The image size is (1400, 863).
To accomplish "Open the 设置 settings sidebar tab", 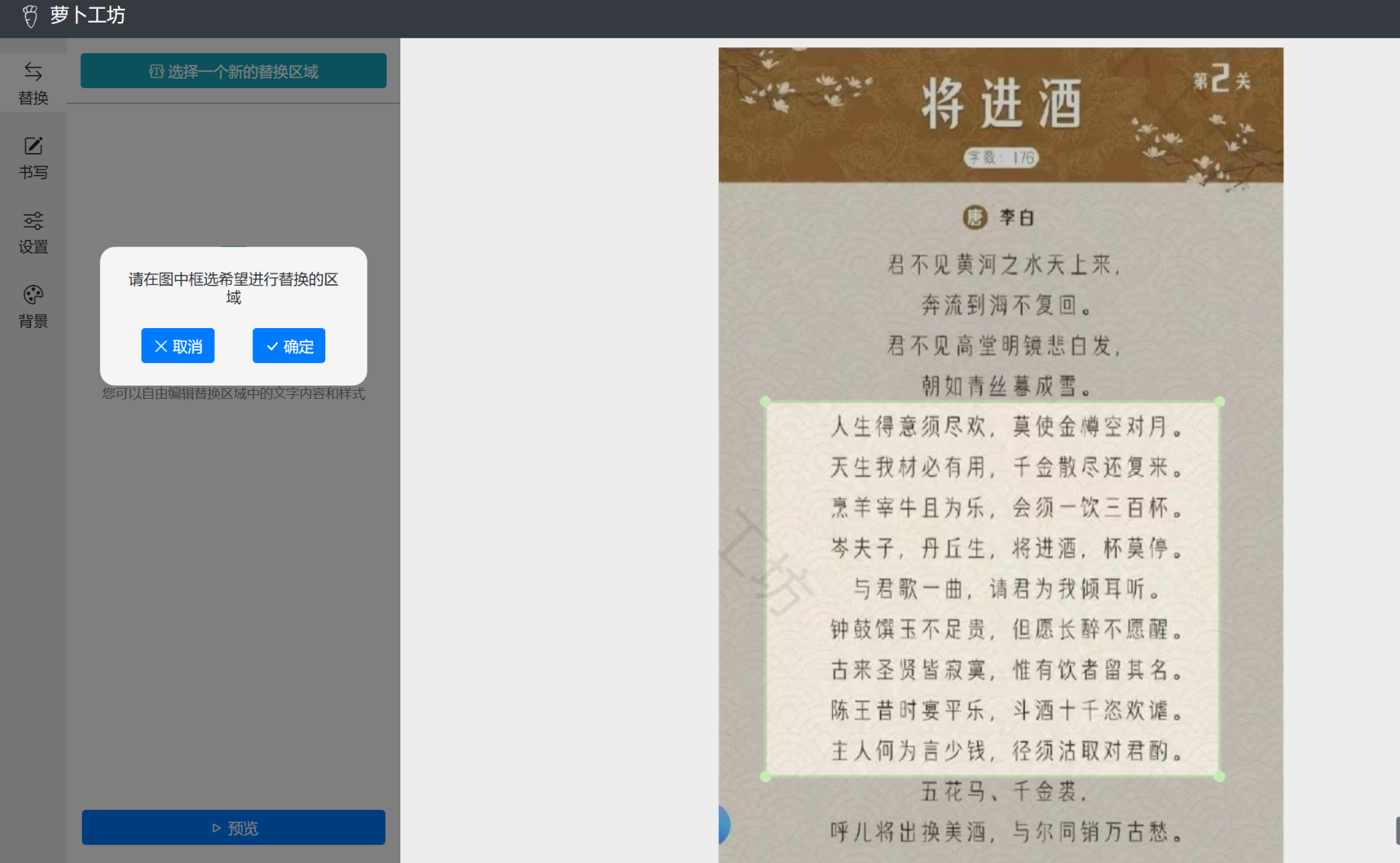I will tap(33, 232).
